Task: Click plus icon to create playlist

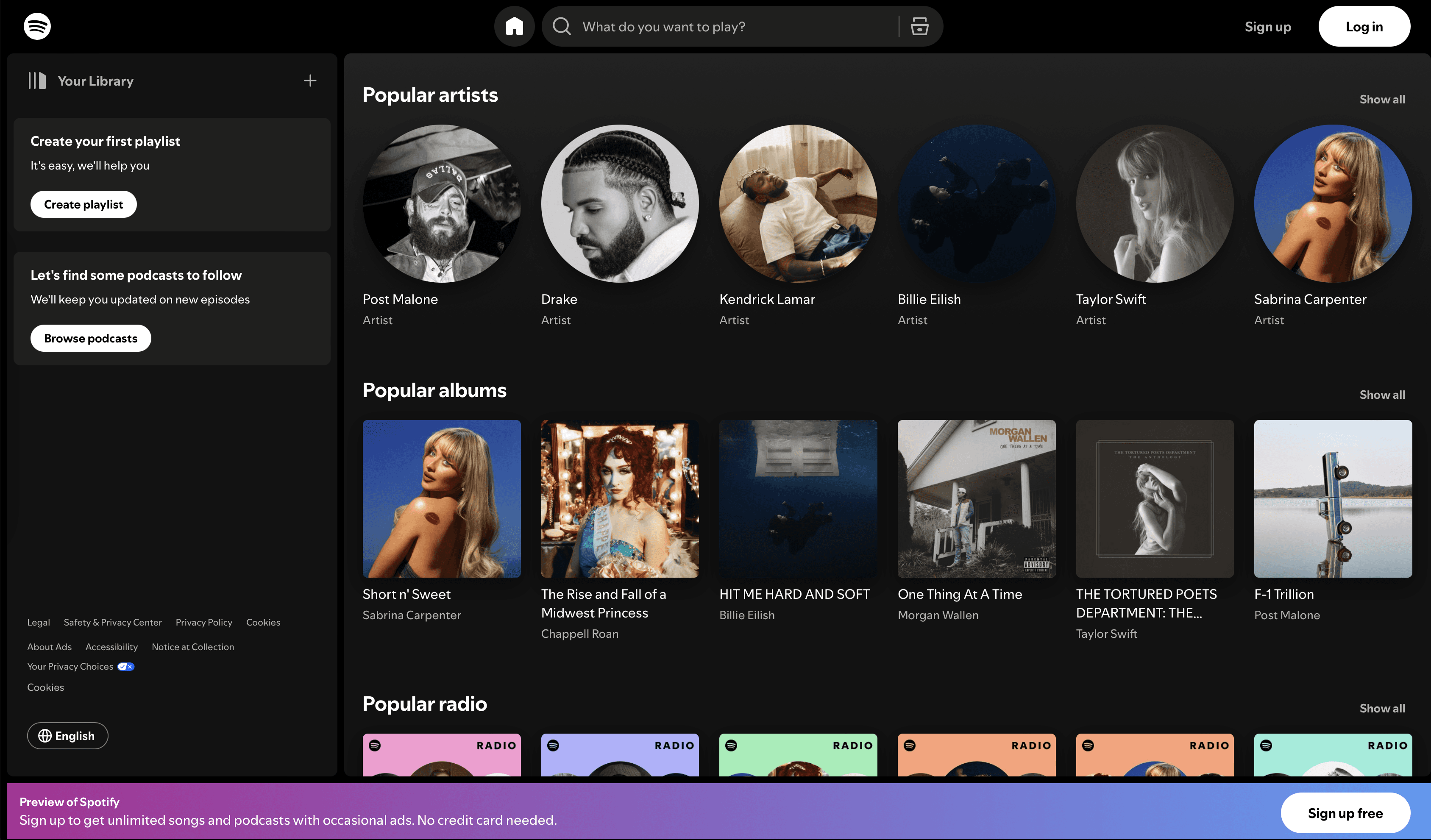Action: [x=310, y=81]
